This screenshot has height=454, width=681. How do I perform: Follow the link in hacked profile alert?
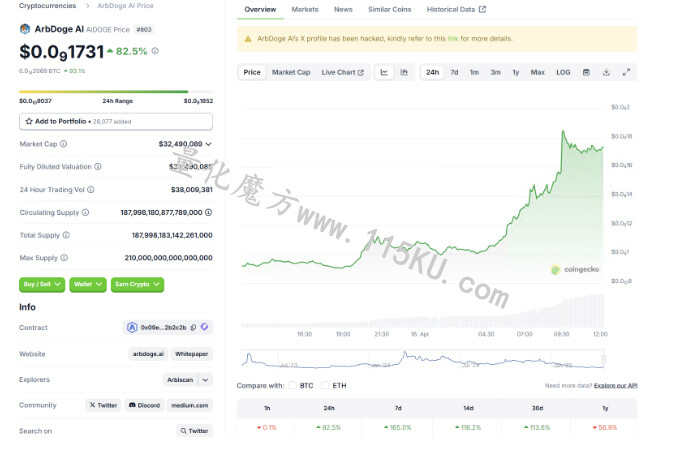(453, 39)
